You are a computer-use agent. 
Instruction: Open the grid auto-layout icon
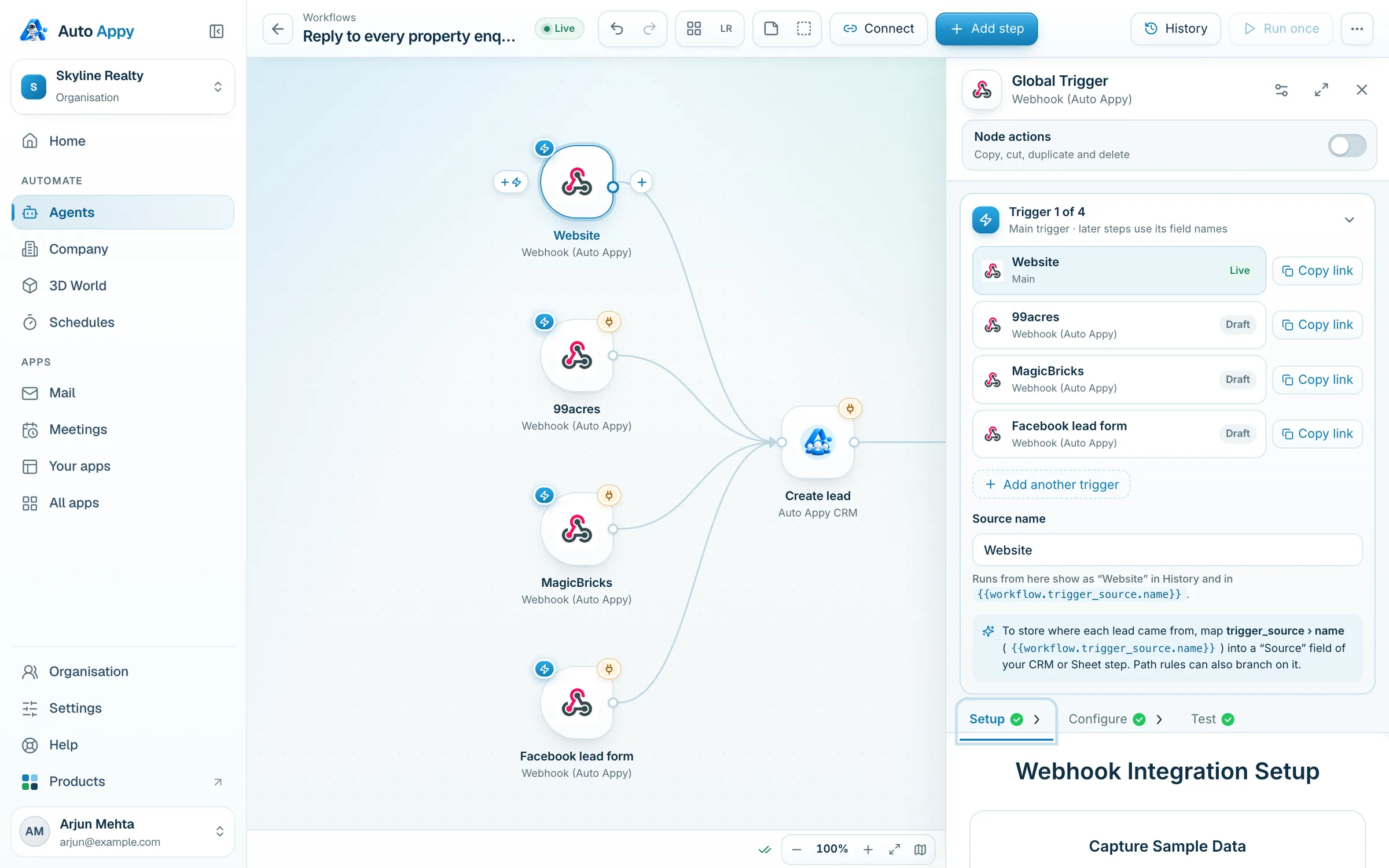click(x=694, y=28)
